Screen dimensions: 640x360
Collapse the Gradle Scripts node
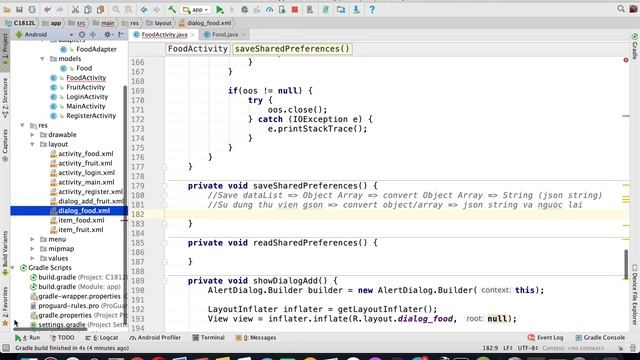click(13, 268)
